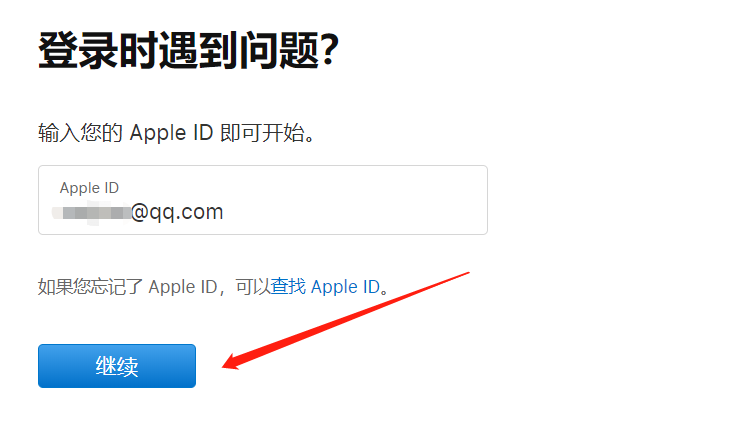The image size is (750, 436).
Task: Click the characters 登录 in the heading
Action: click(x=78, y=50)
